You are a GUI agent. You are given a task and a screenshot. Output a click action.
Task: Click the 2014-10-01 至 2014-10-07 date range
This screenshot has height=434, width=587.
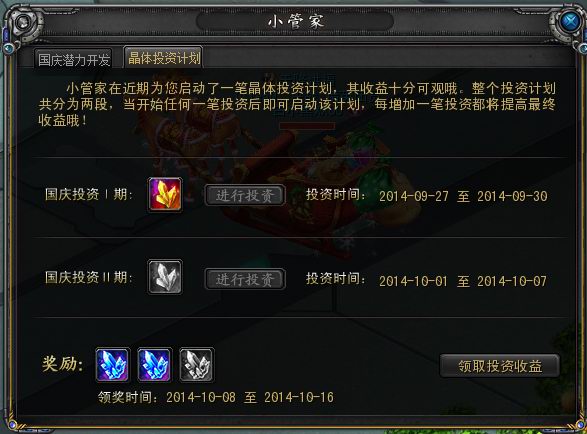pos(463,281)
